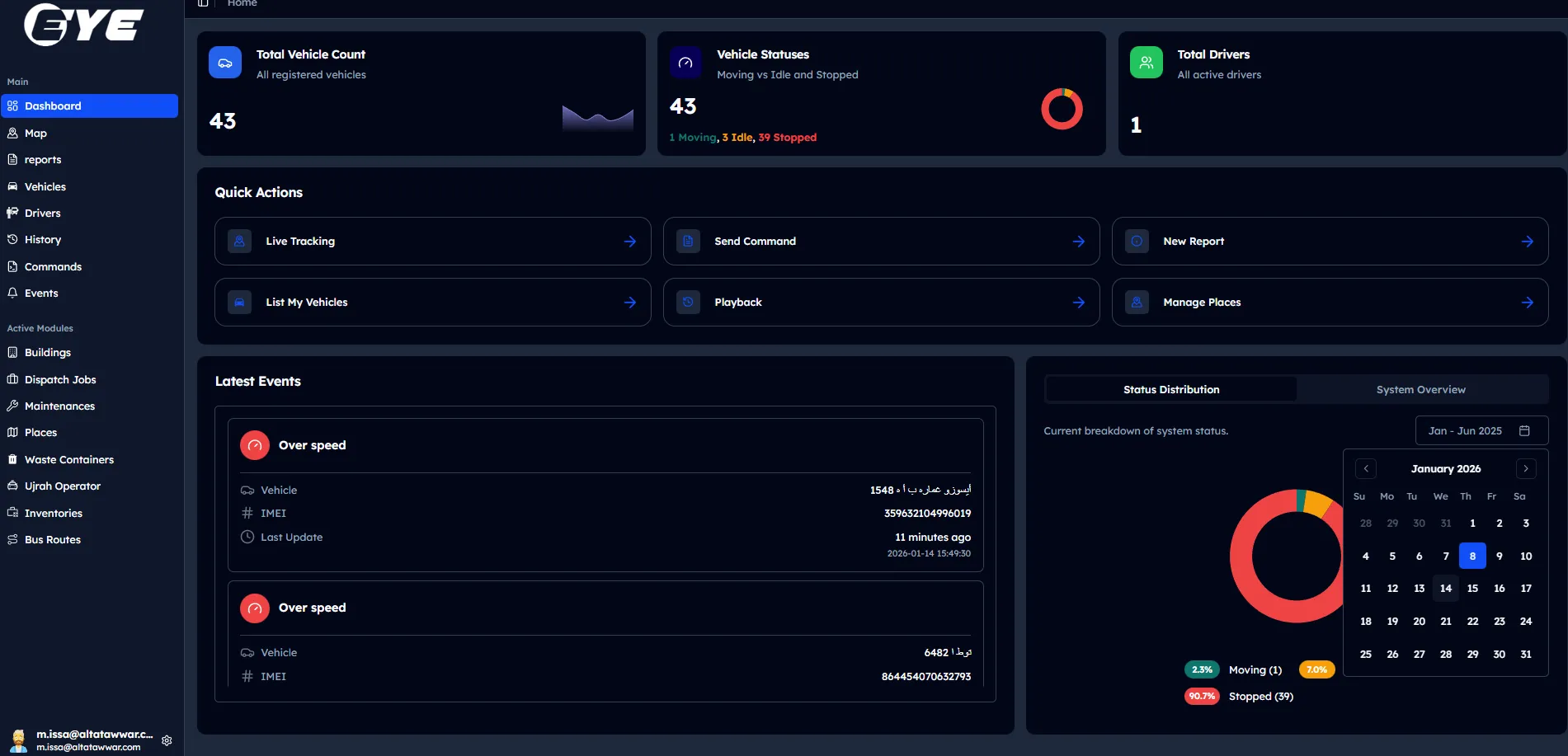
Task: Click the settings gear beside the user email
Action: coord(167,740)
